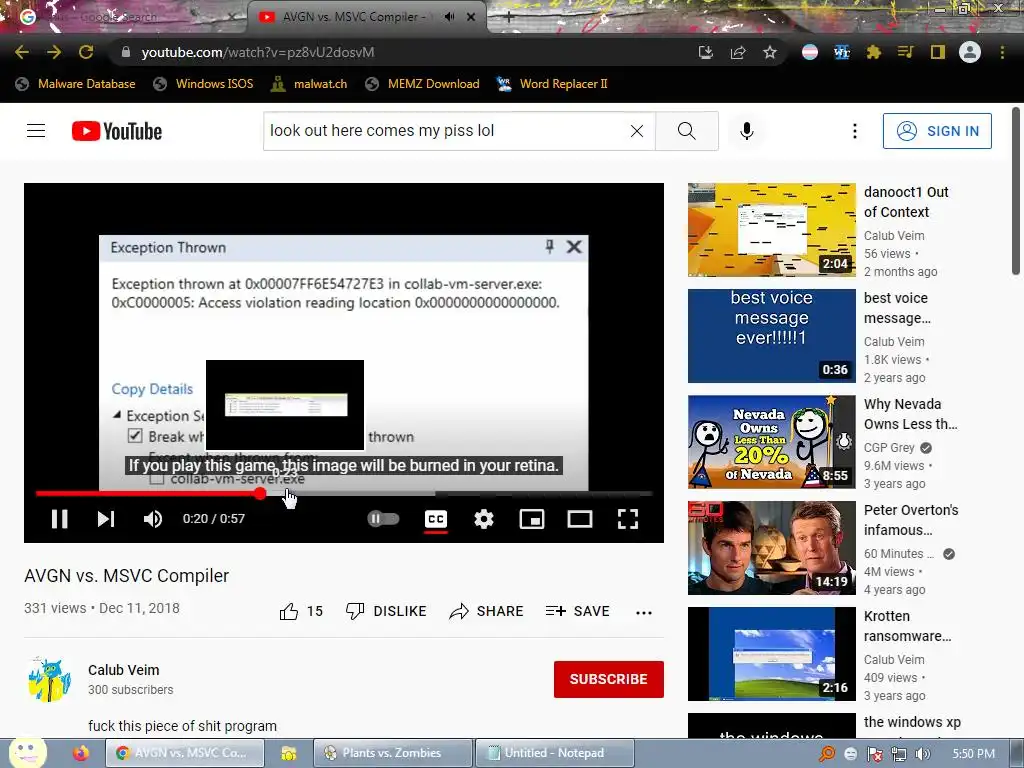Open player settings gear

pyautogui.click(x=484, y=519)
